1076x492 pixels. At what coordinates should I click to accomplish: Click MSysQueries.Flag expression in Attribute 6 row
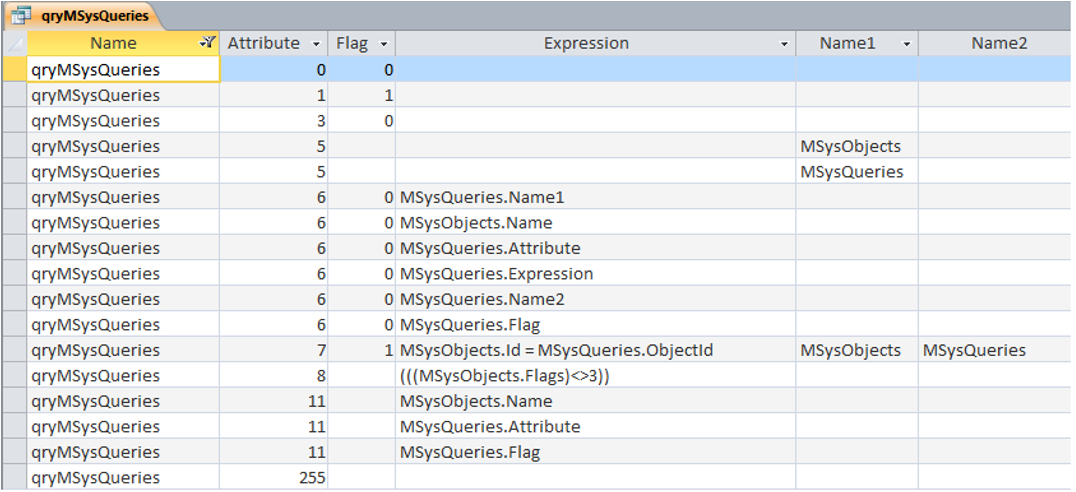coord(596,325)
